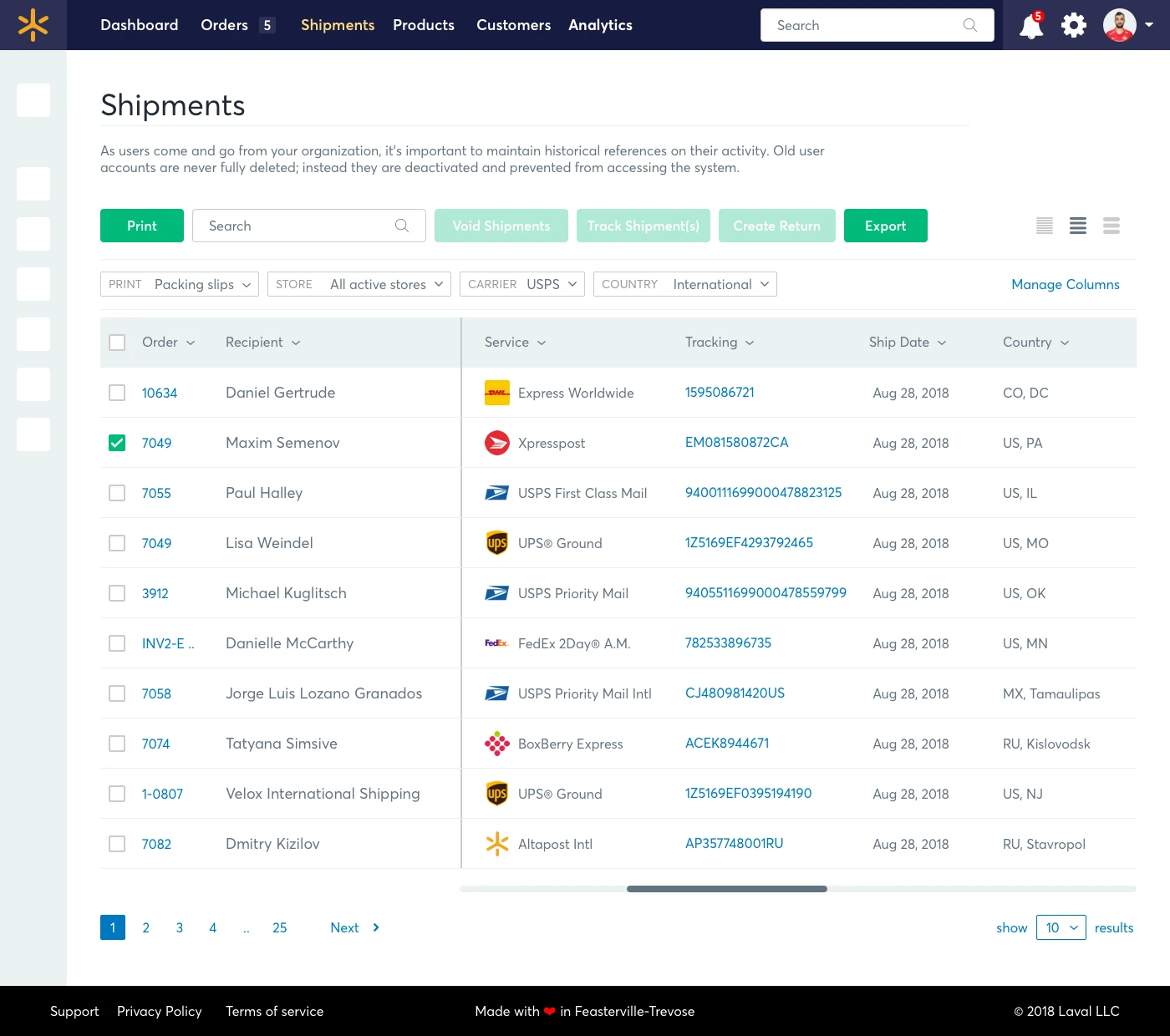The image size is (1170, 1036).
Task: Switch to medium row density view
Action: click(1078, 226)
